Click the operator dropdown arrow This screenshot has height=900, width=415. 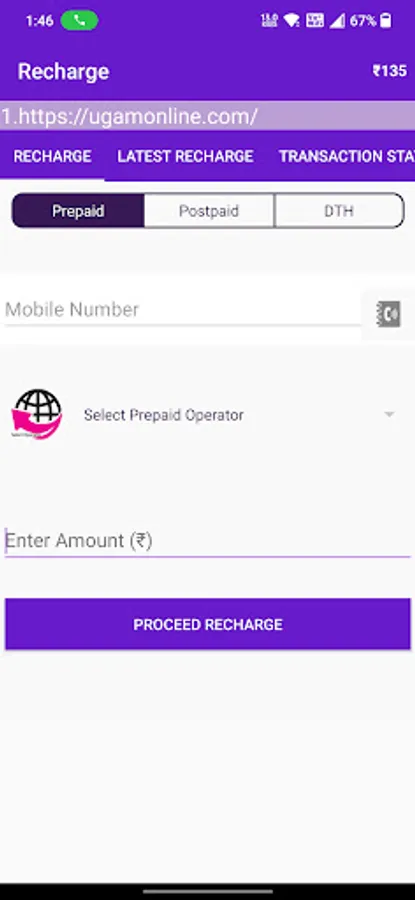(389, 414)
